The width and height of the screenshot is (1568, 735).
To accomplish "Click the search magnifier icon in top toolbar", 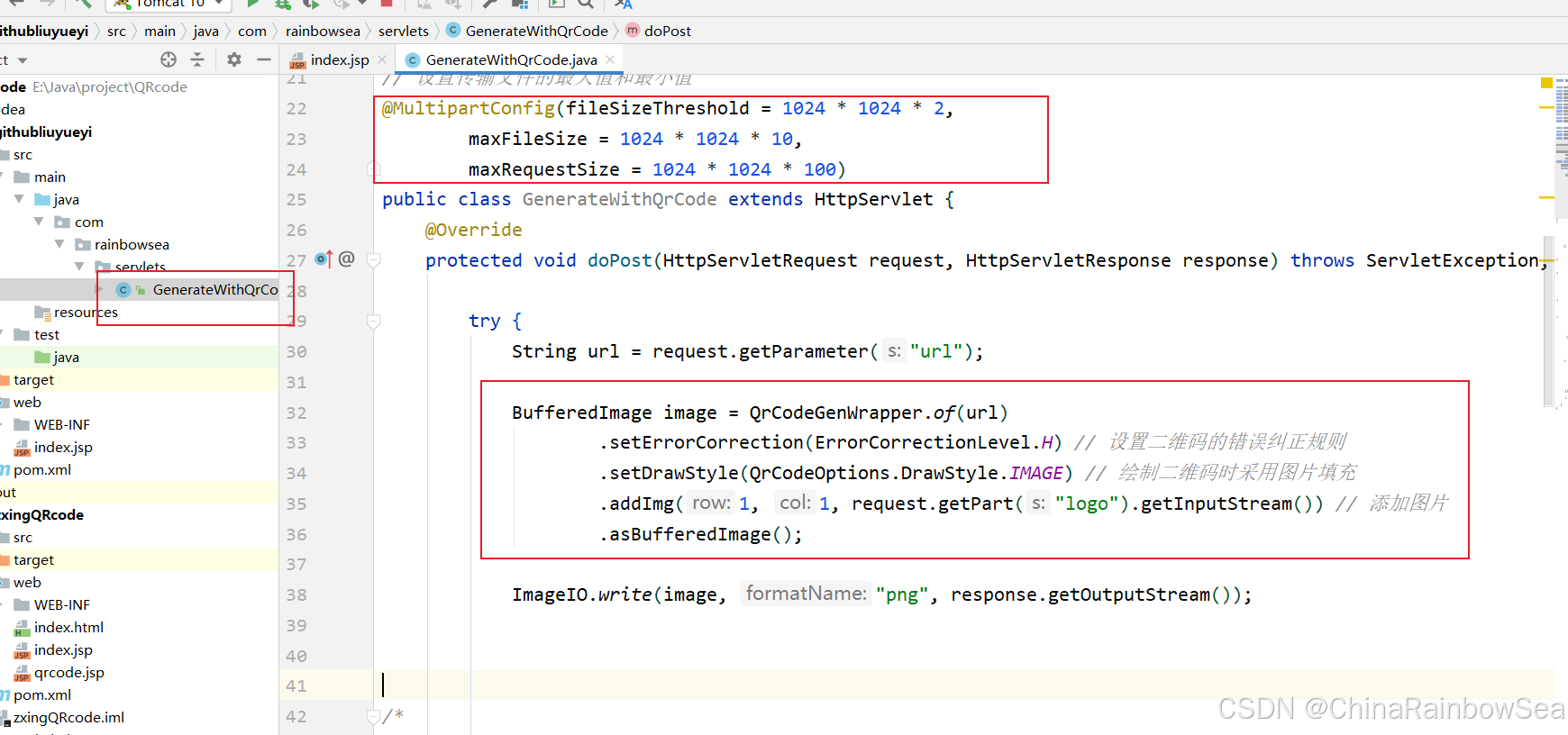I will (x=586, y=4).
